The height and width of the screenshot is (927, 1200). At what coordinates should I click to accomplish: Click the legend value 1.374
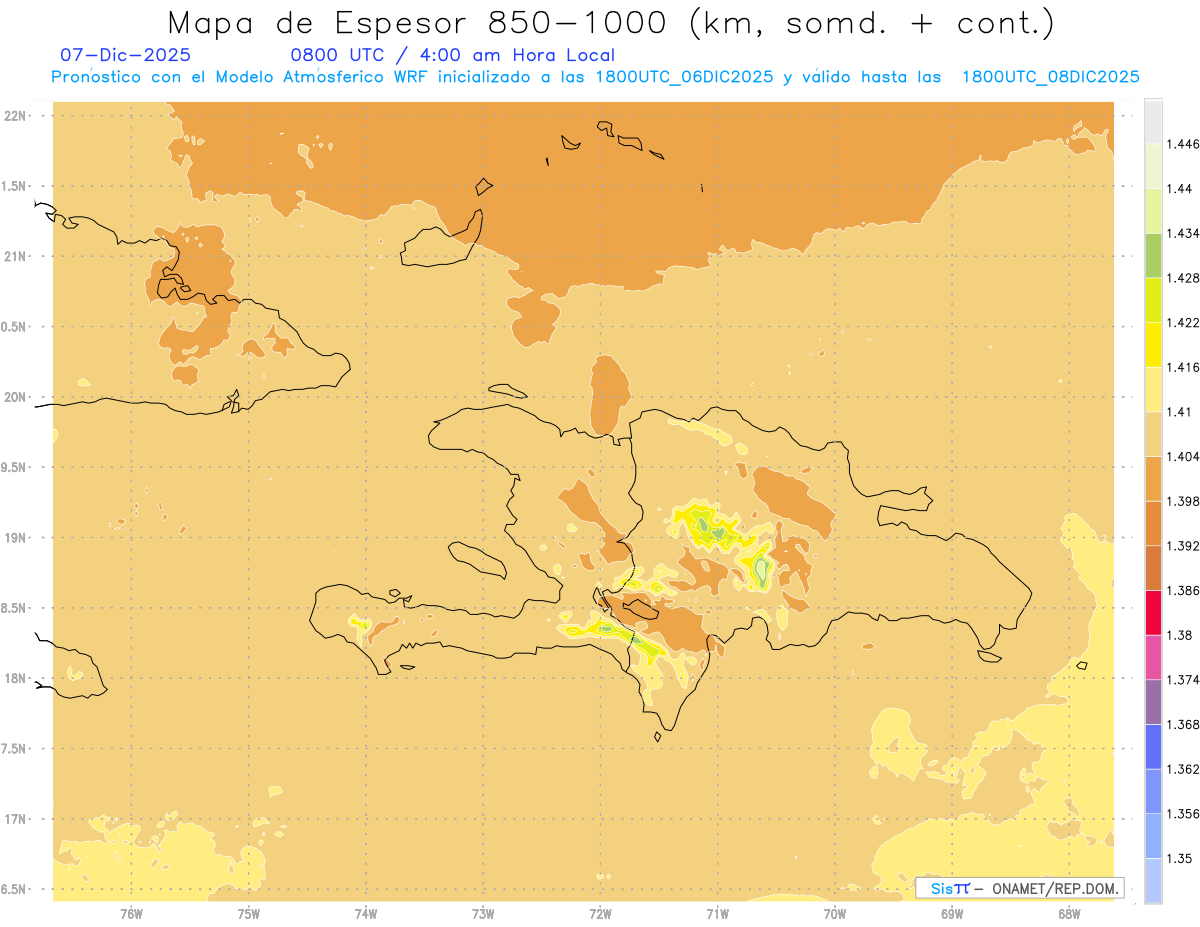pyautogui.click(x=1183, y=680)
